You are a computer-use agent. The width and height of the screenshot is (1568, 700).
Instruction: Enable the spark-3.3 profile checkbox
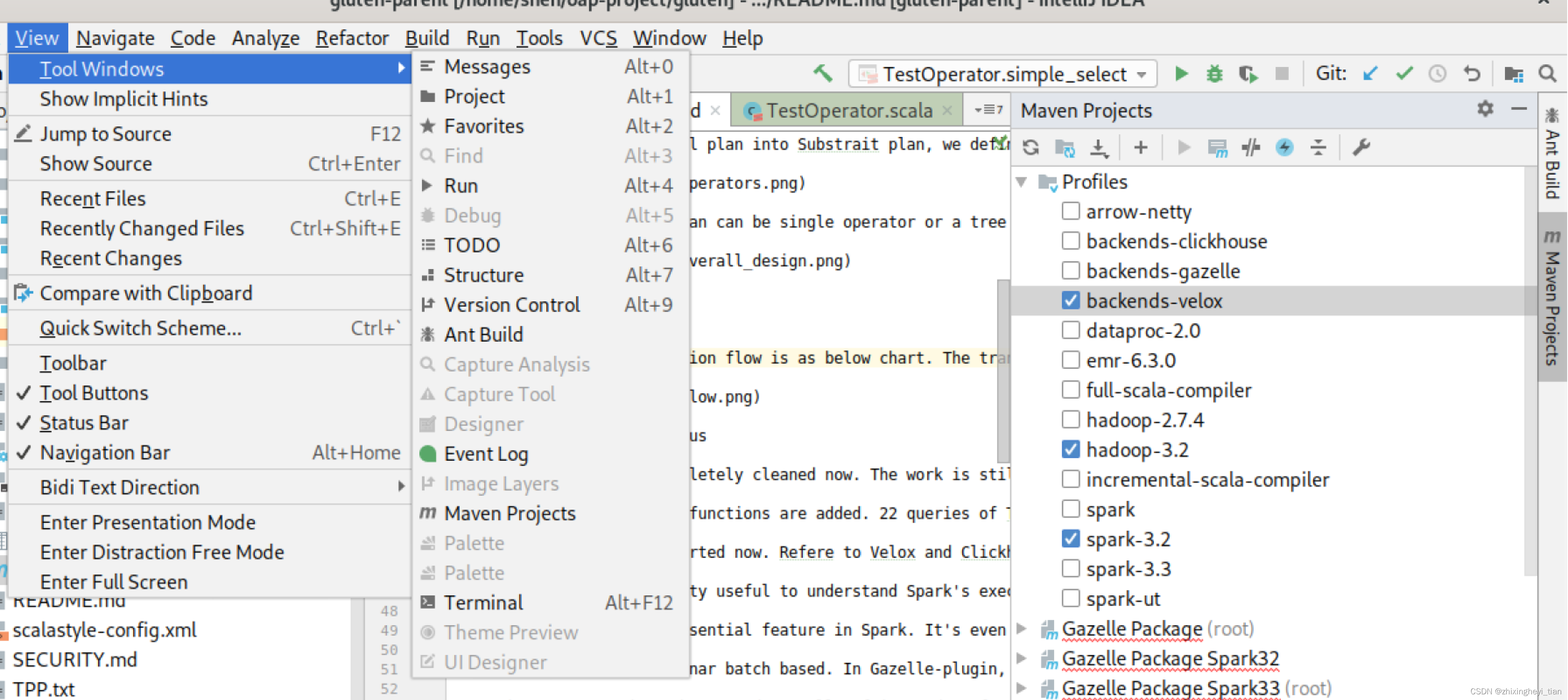[x=1069, y=569]
